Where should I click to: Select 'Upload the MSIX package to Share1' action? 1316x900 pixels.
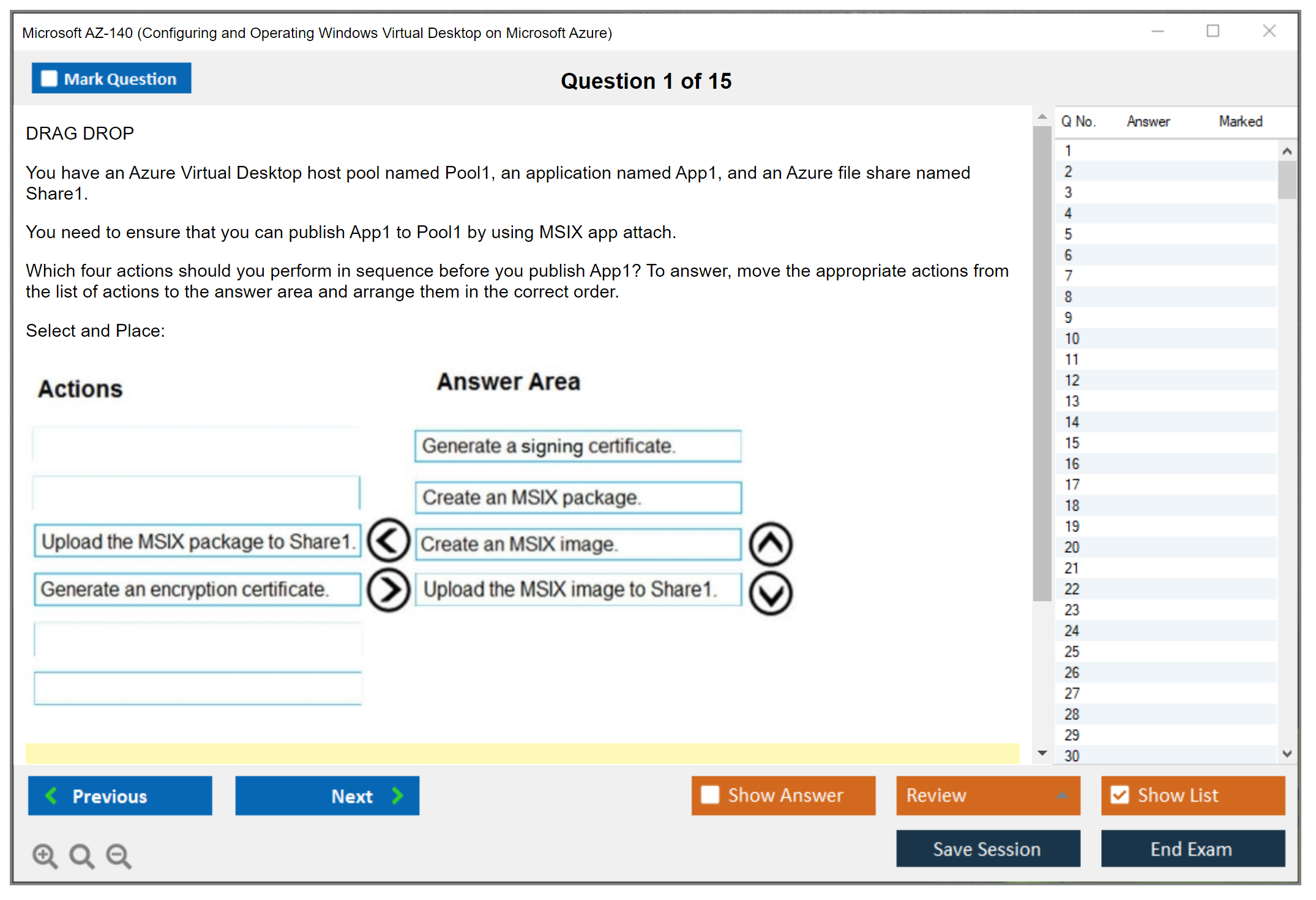pos(197,541)
